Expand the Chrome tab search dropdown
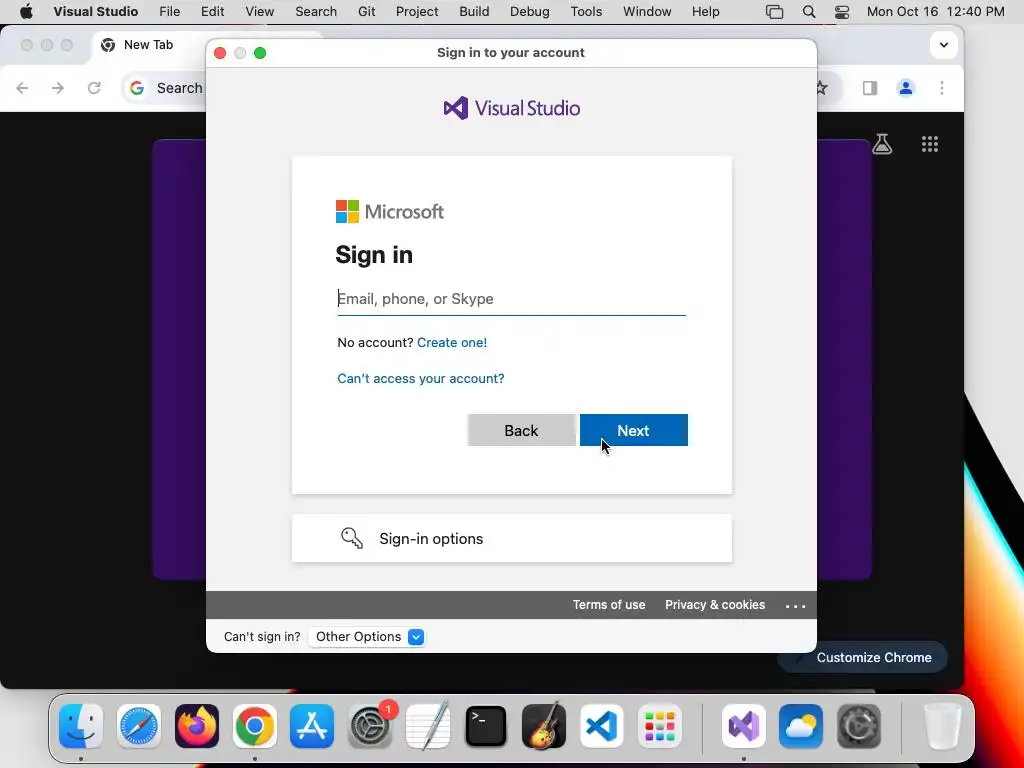This screenshot has height=768, width=1024. click(x=943, y=45)
